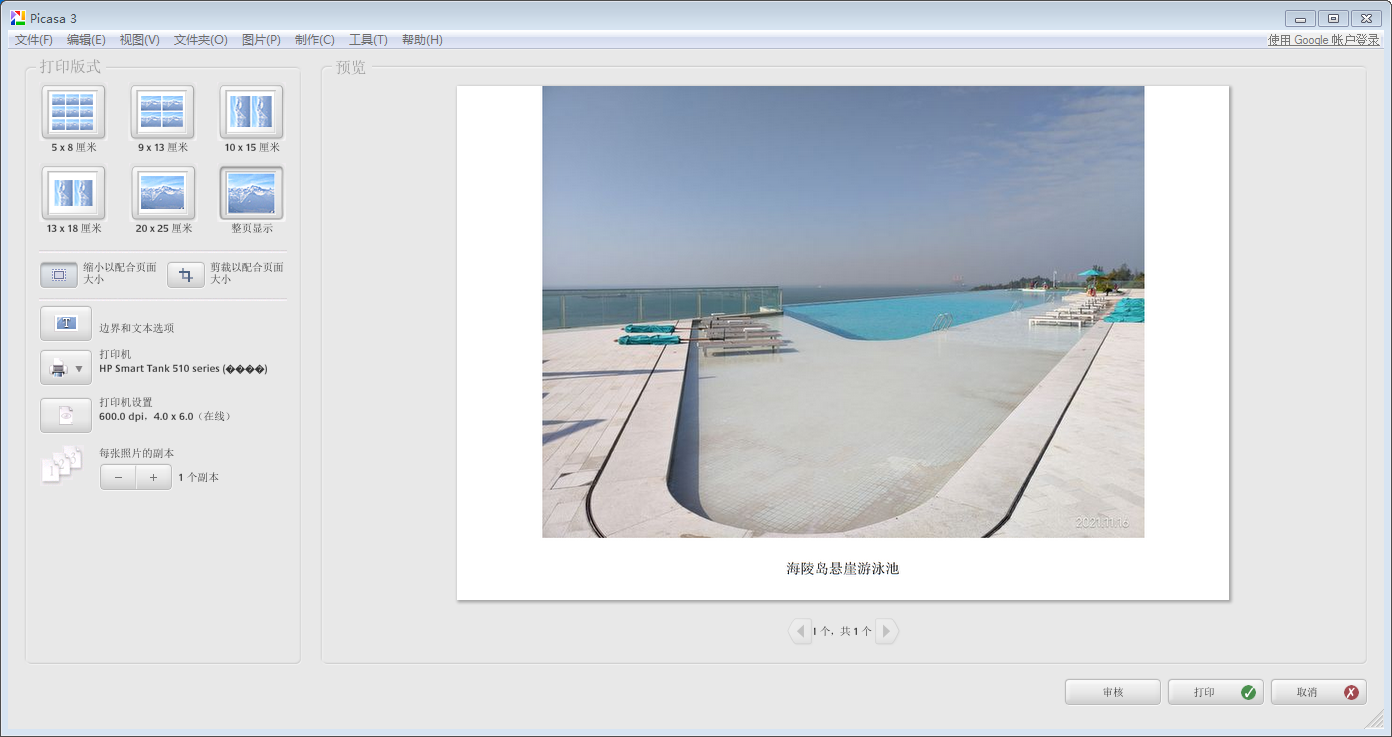Toggle 缩小以配合页面大小 shrink to fit
Viewport: 1392px width, 737px height.
click(59, 275)
